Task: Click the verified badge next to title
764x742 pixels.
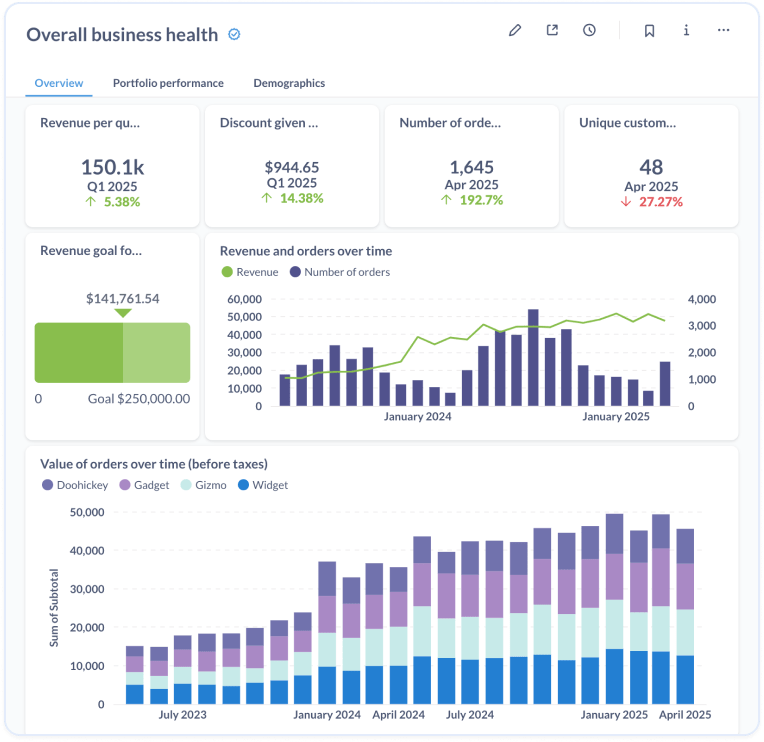Action: (x=235, y=35)
